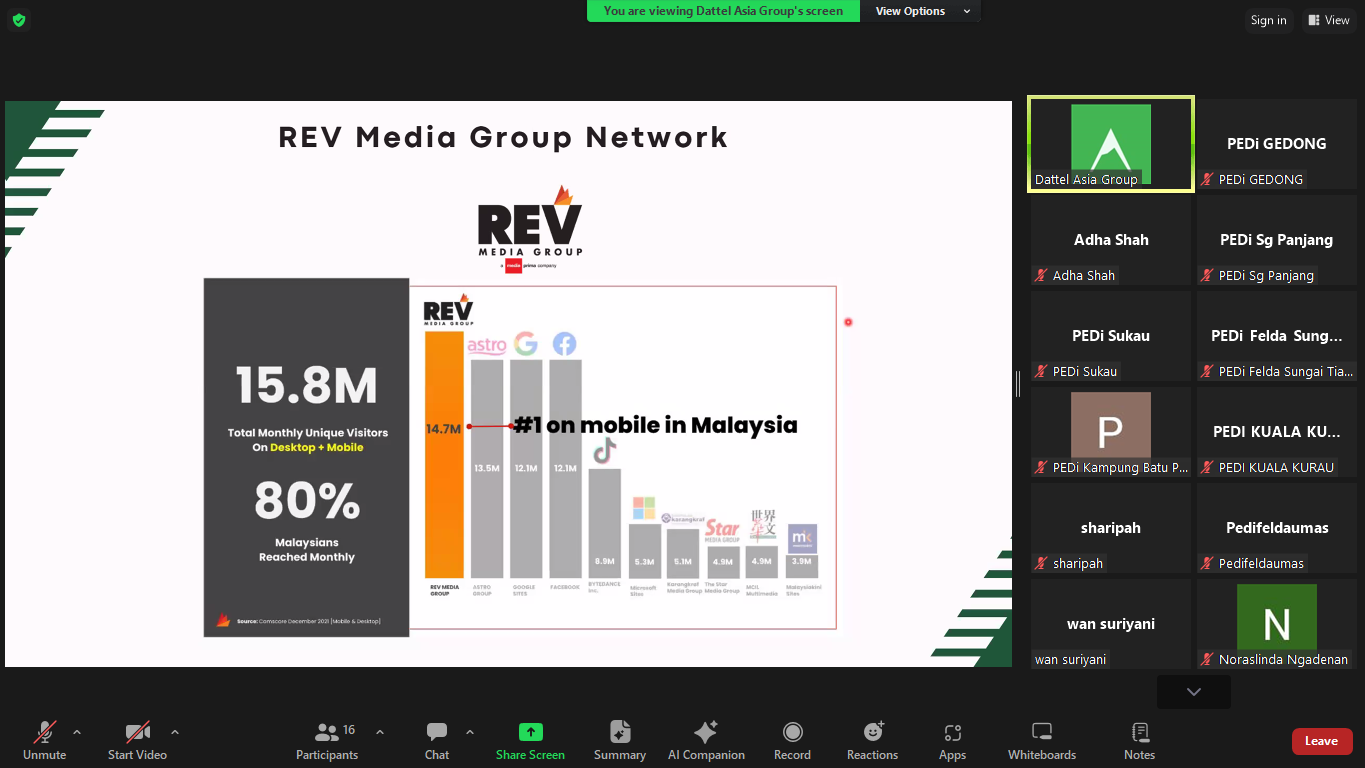Select PEDi Sukau participant tile

[1111, 336]
